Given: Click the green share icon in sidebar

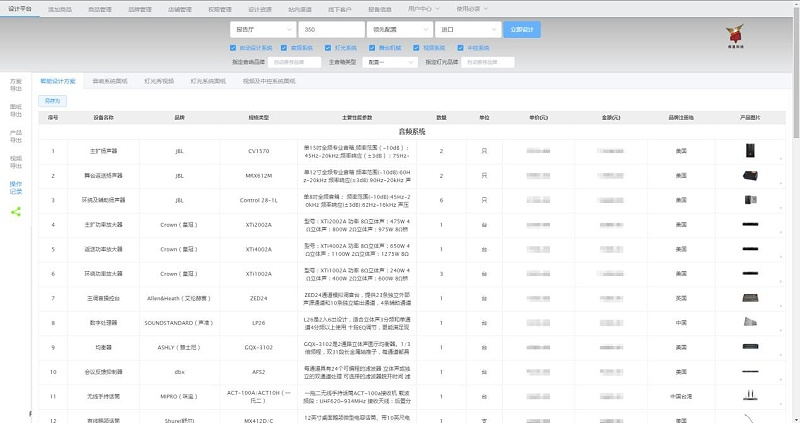Looking at the screenshot, I should [16, 212].
